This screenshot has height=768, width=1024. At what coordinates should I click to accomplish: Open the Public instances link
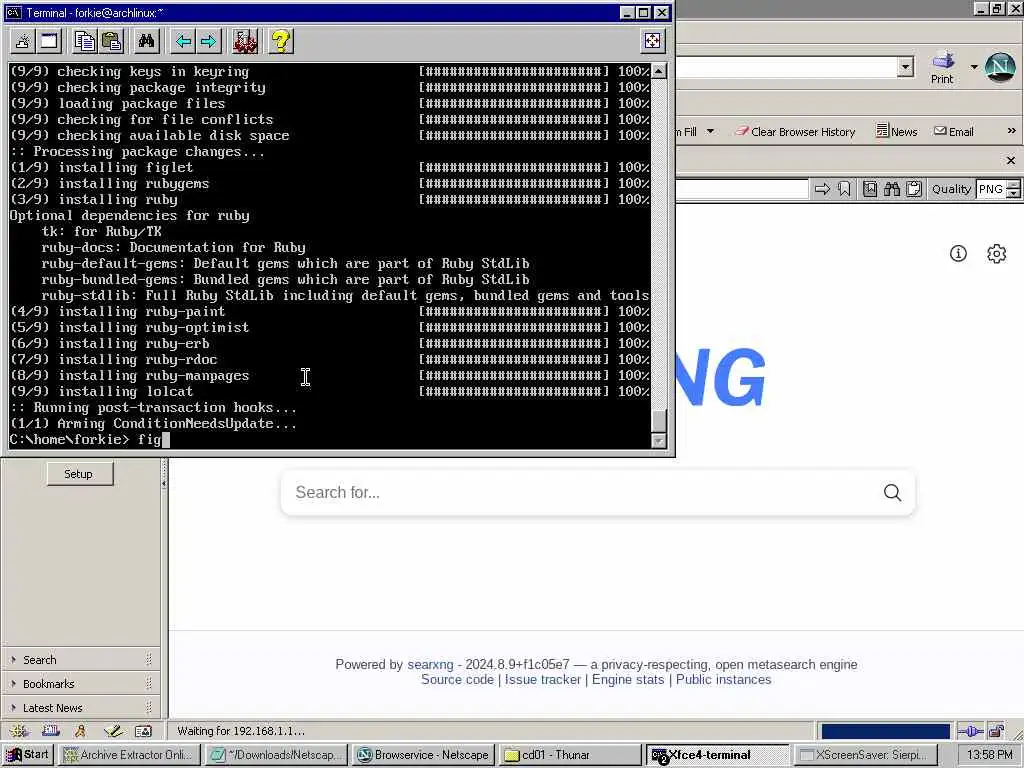pos(724,680)
